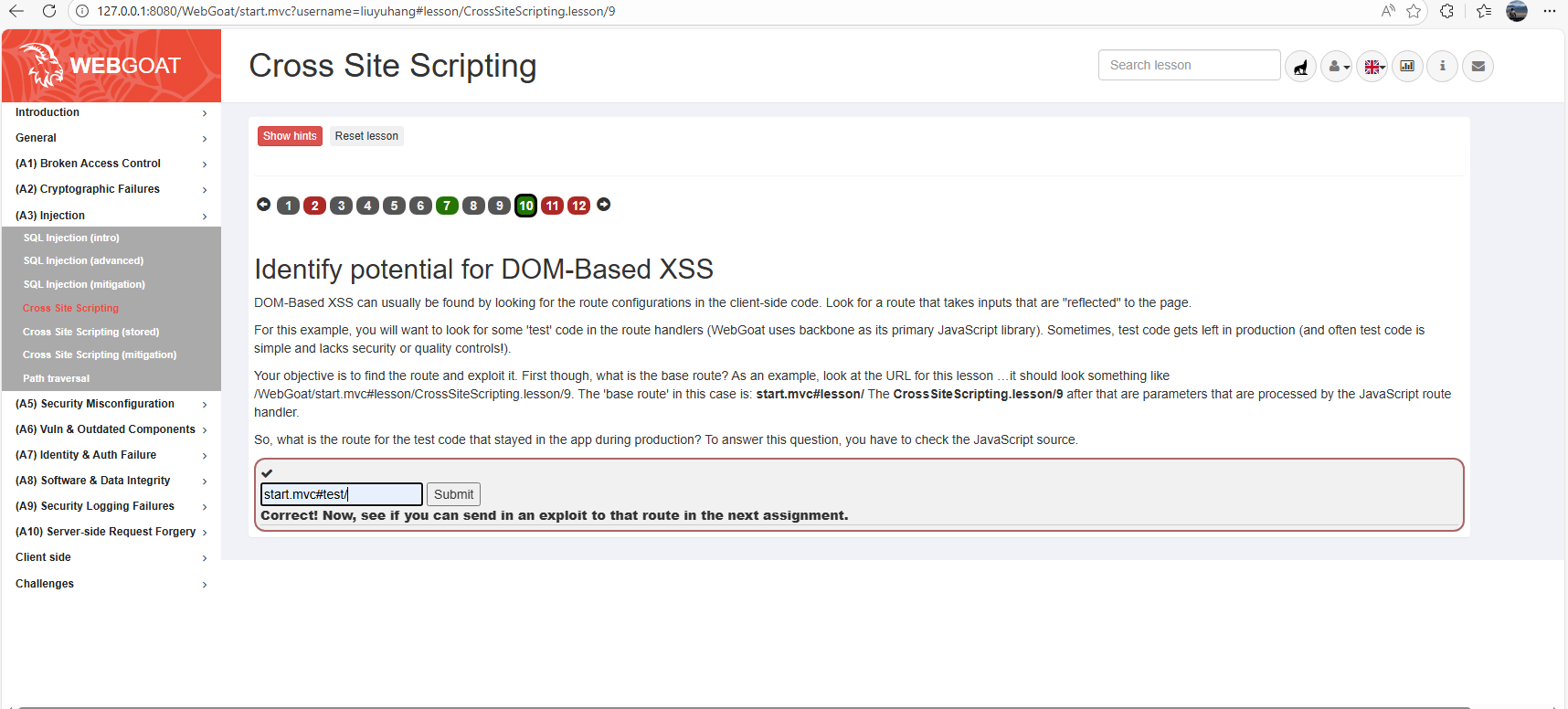Toggle read aloud icon in address bar
The height and width of the screenshot is (709, 1568).
(1388, 11)
